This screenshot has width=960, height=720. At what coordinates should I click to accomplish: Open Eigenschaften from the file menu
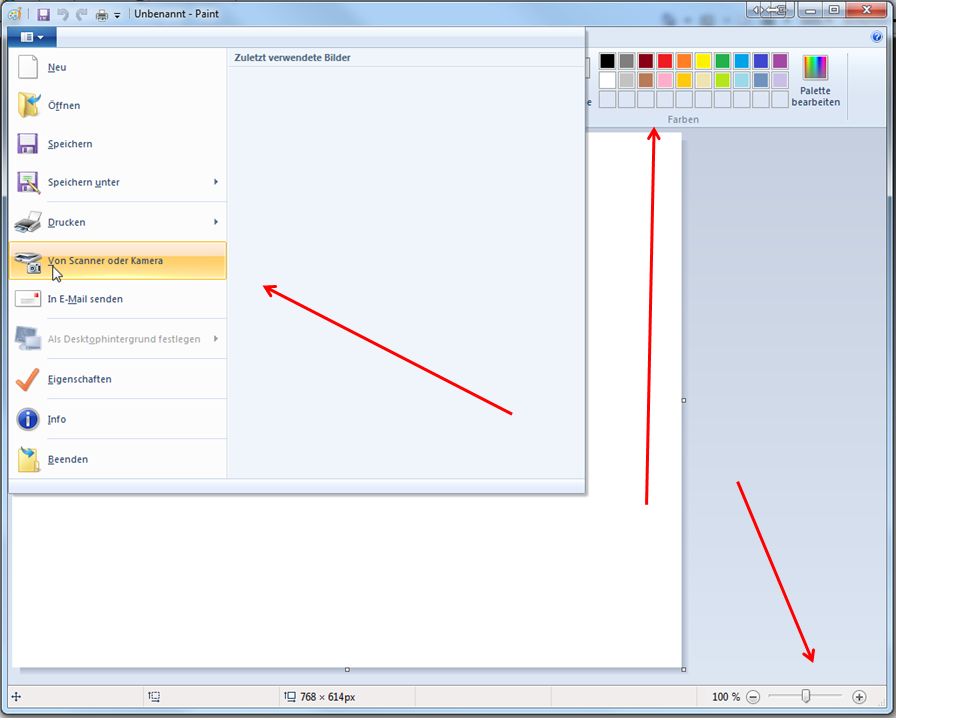click(x=118, y=380)
